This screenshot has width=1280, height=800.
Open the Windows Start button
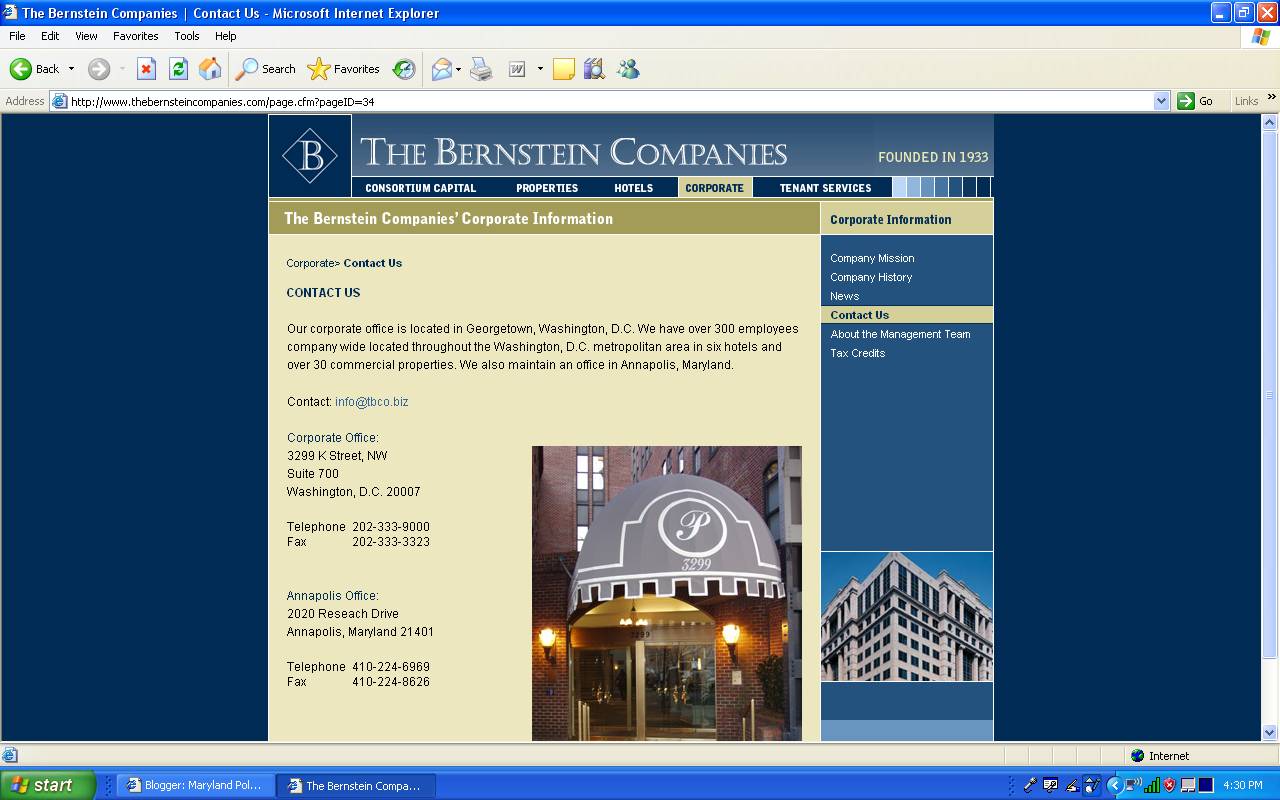[x=48, y=785]
